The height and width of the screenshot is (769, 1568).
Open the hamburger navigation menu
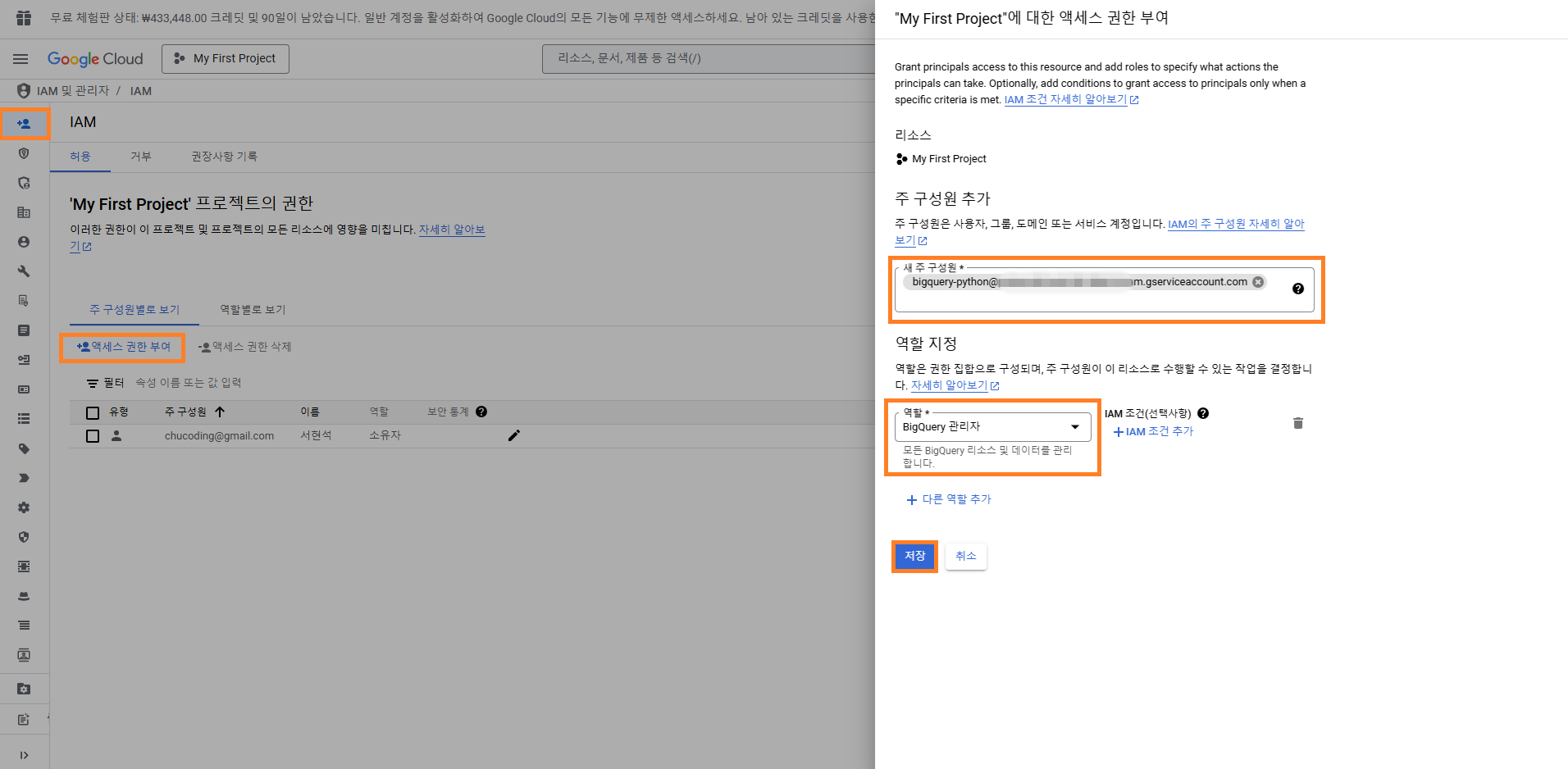click(21, 59)
